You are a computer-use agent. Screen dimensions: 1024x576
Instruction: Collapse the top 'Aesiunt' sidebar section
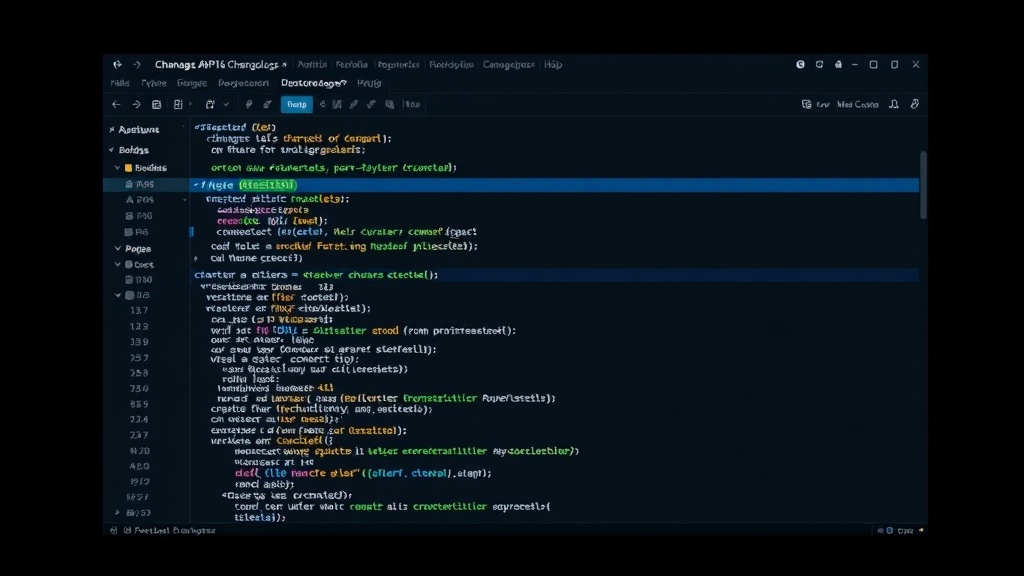coord(112,130)
